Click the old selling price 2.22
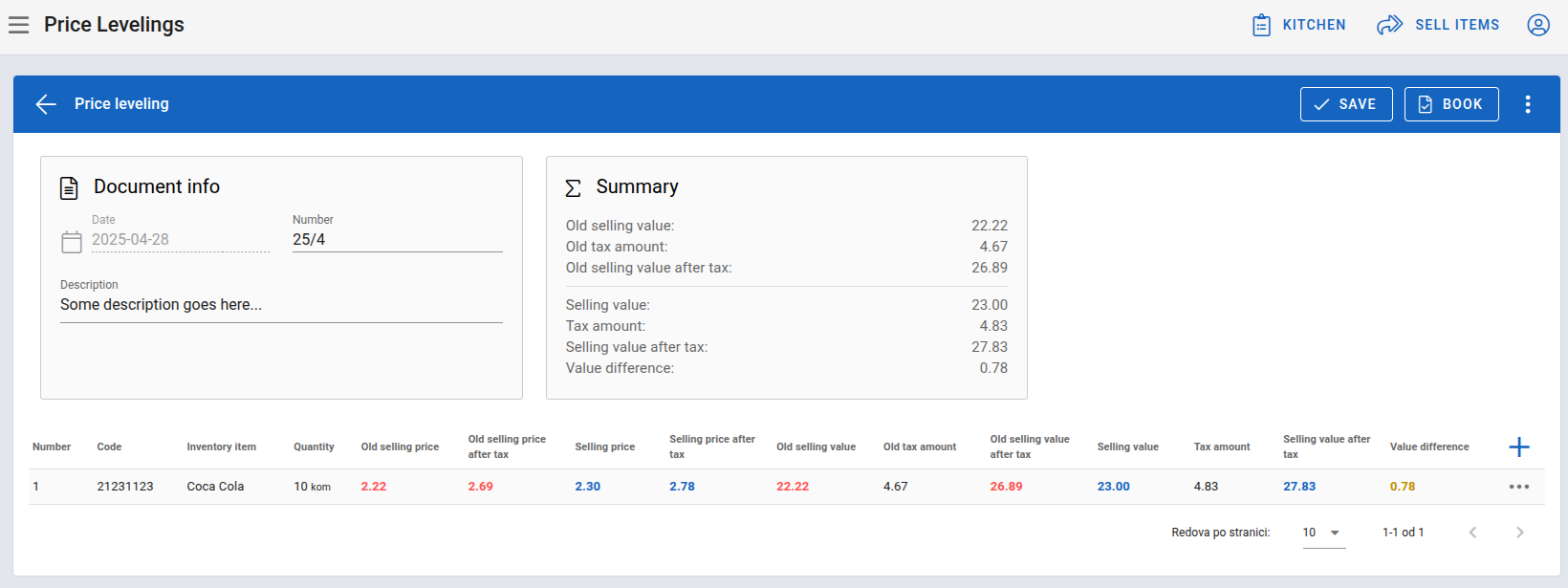 (x=374, y=487)
